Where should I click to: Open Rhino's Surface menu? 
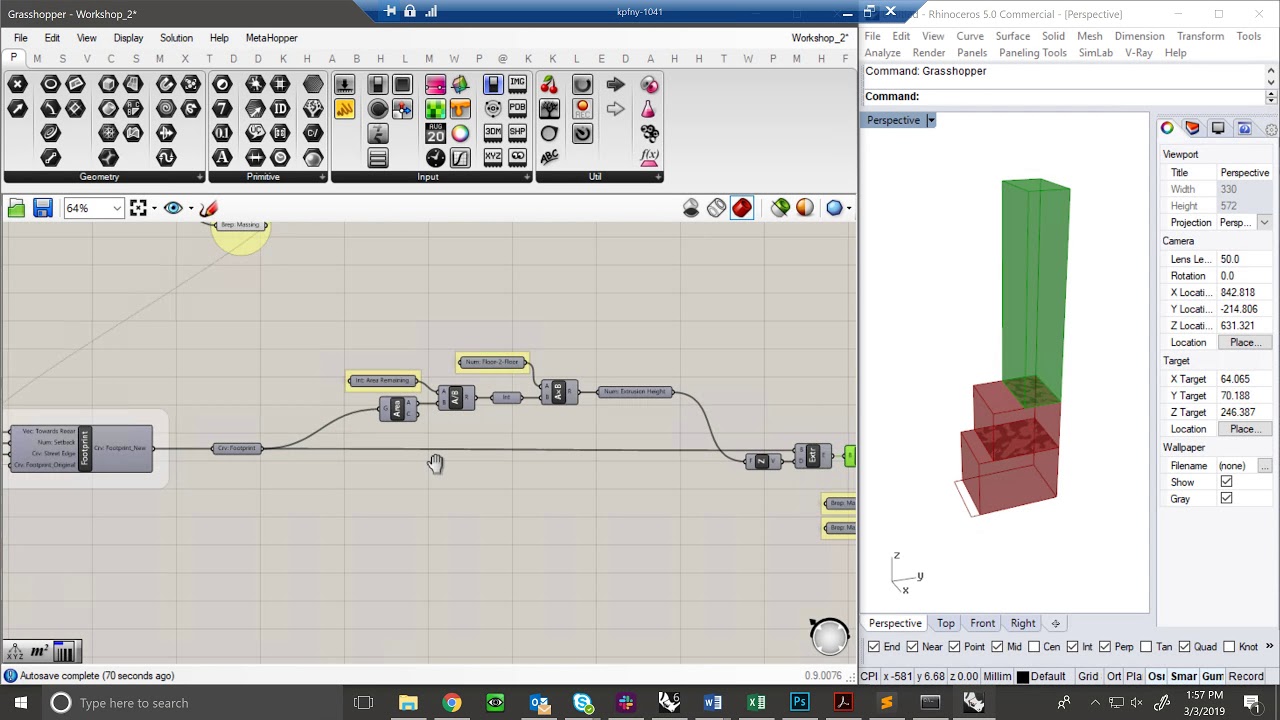pyautogui.click(x=1012, y=36)
